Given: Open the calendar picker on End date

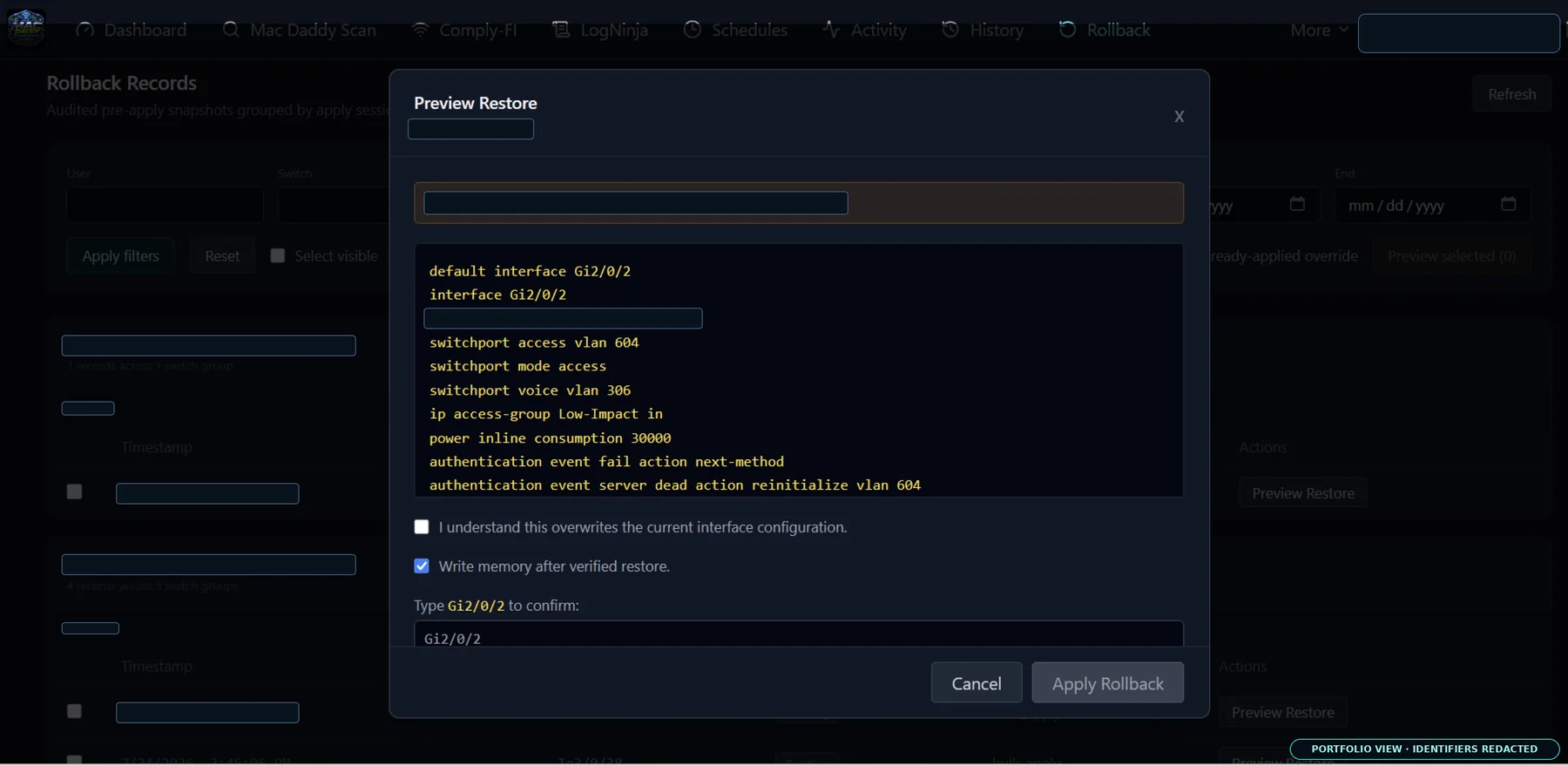Looking at the screenshot, I should (x=1509, y=204).
